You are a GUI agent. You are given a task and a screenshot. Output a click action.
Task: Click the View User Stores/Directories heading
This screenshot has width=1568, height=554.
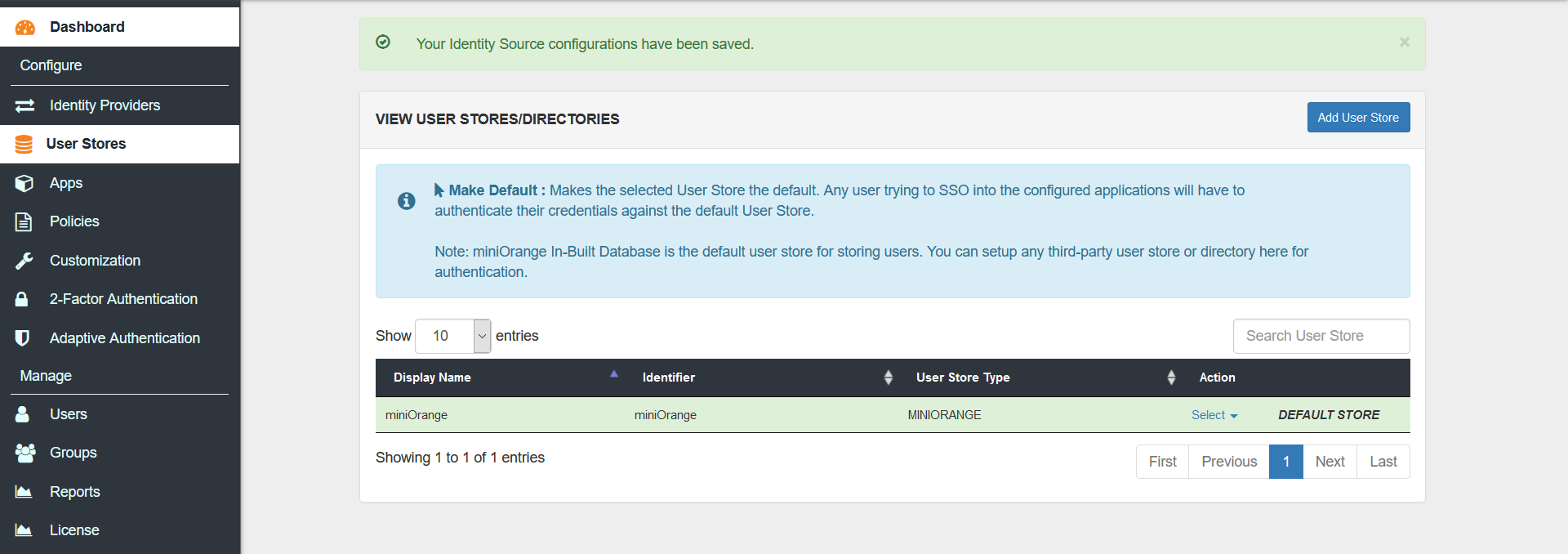497,119
